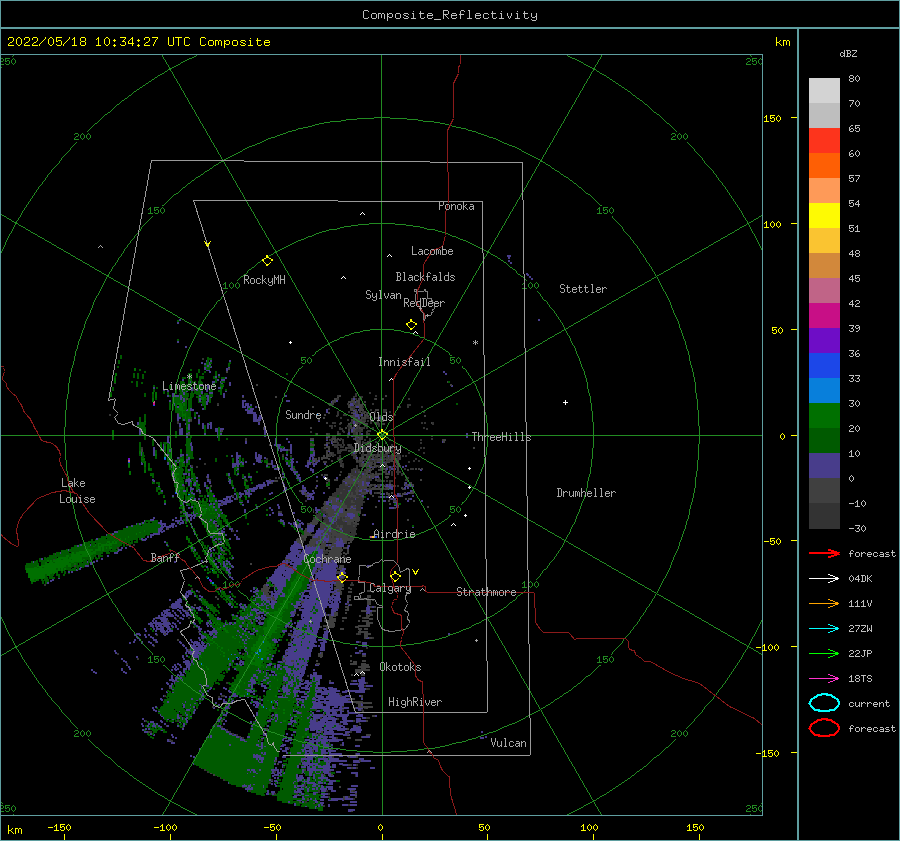900x841 pixels.
Task: Click the cyan current ellipse icon
Action: 824,703
